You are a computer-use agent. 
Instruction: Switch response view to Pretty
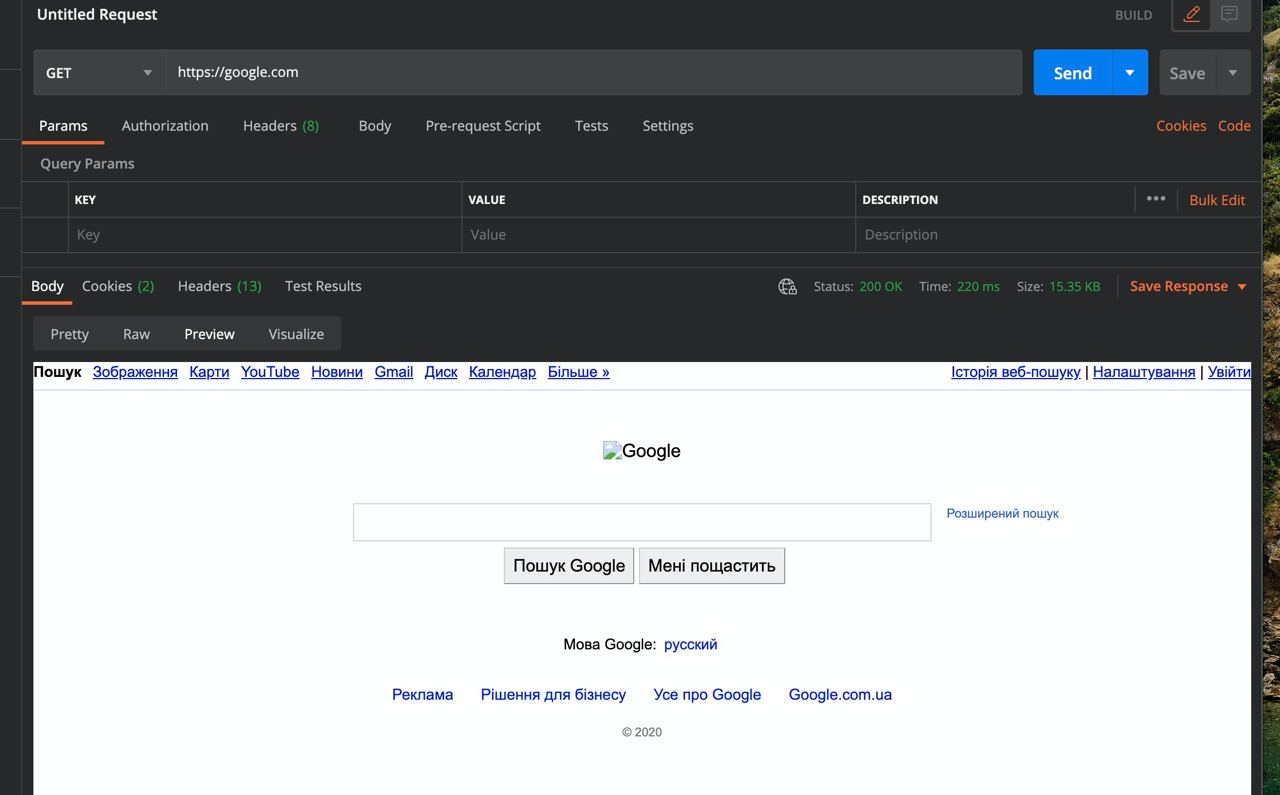click(x=70, y=334)
